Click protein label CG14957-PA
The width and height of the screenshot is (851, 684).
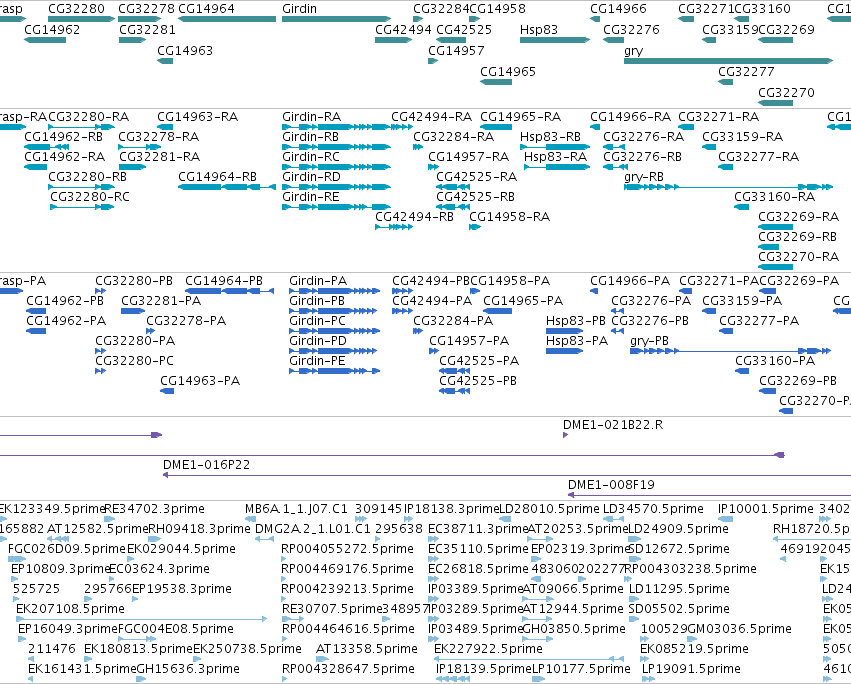469,341
